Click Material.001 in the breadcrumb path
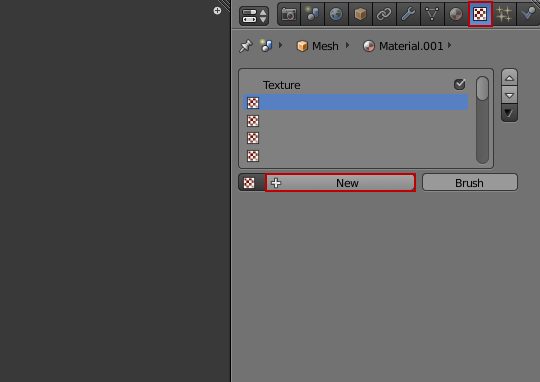The height and width of the screenshot is (382, 540). pyautogui.click(x=403, y=46)
